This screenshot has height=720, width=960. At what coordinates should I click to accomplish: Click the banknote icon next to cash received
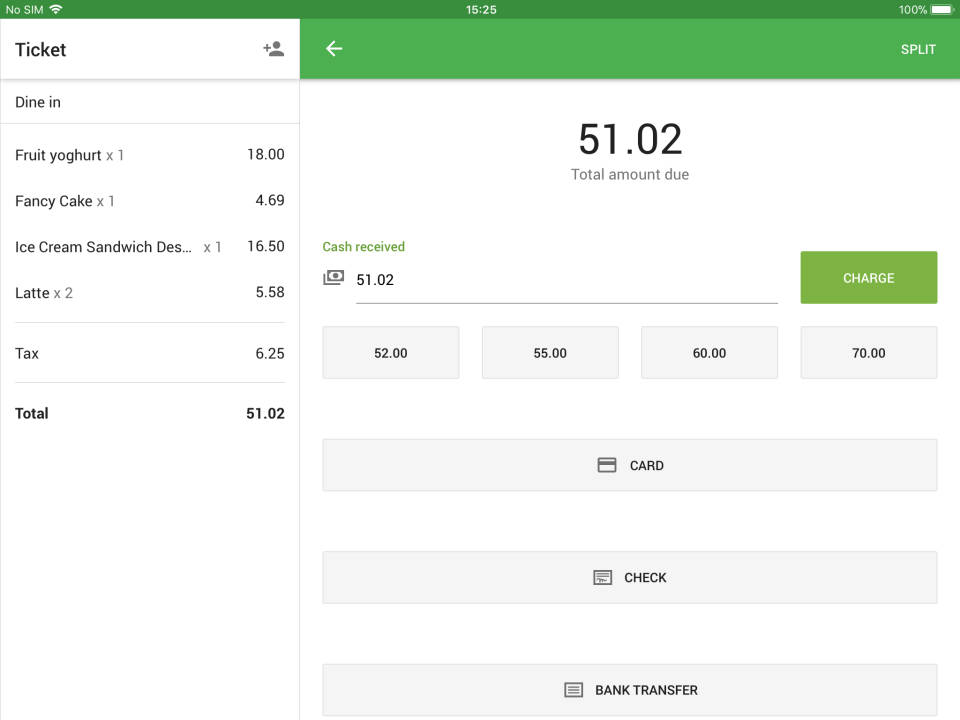tap(334, 279)
